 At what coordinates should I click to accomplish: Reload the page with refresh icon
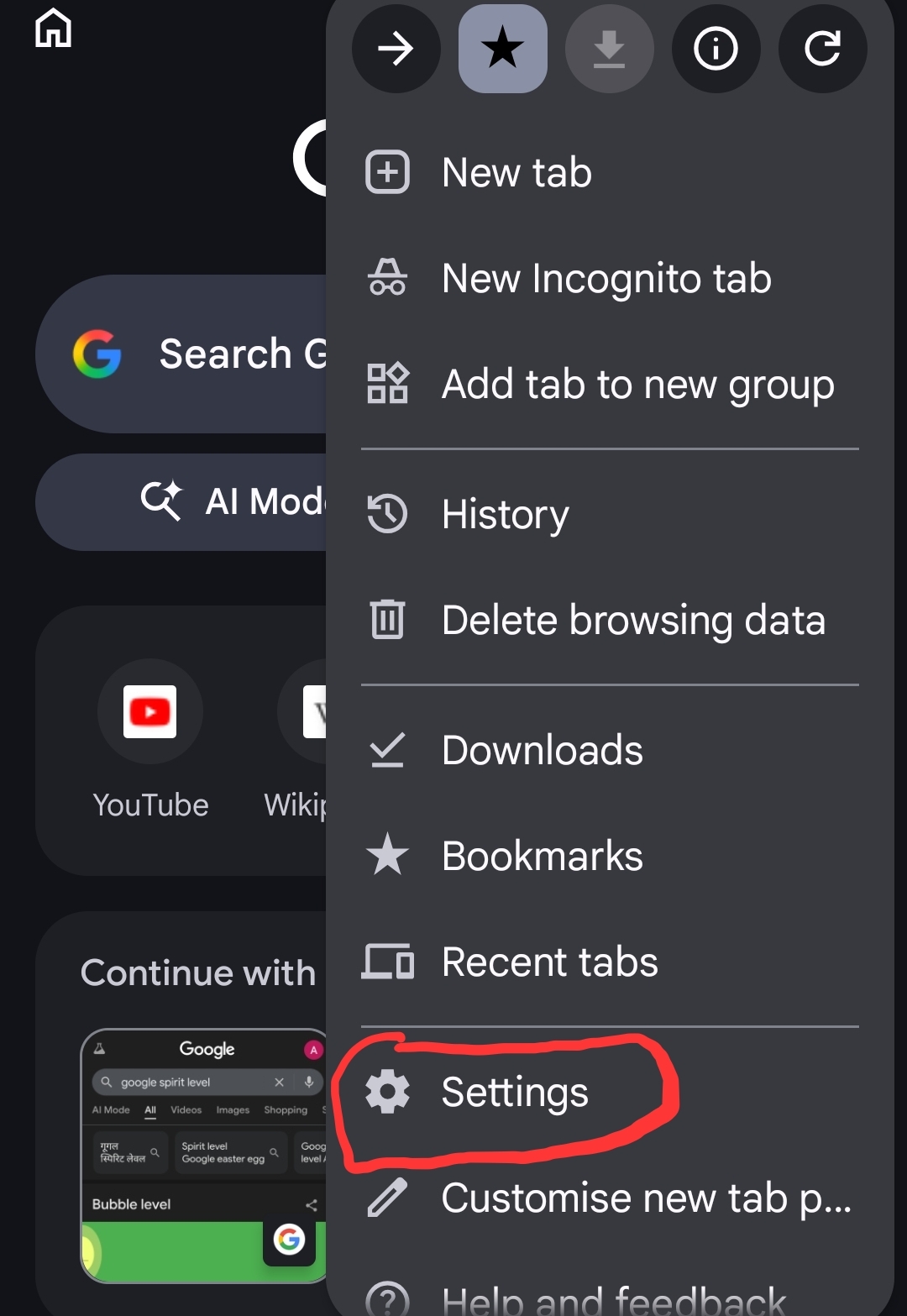click(x=822, y=49)
